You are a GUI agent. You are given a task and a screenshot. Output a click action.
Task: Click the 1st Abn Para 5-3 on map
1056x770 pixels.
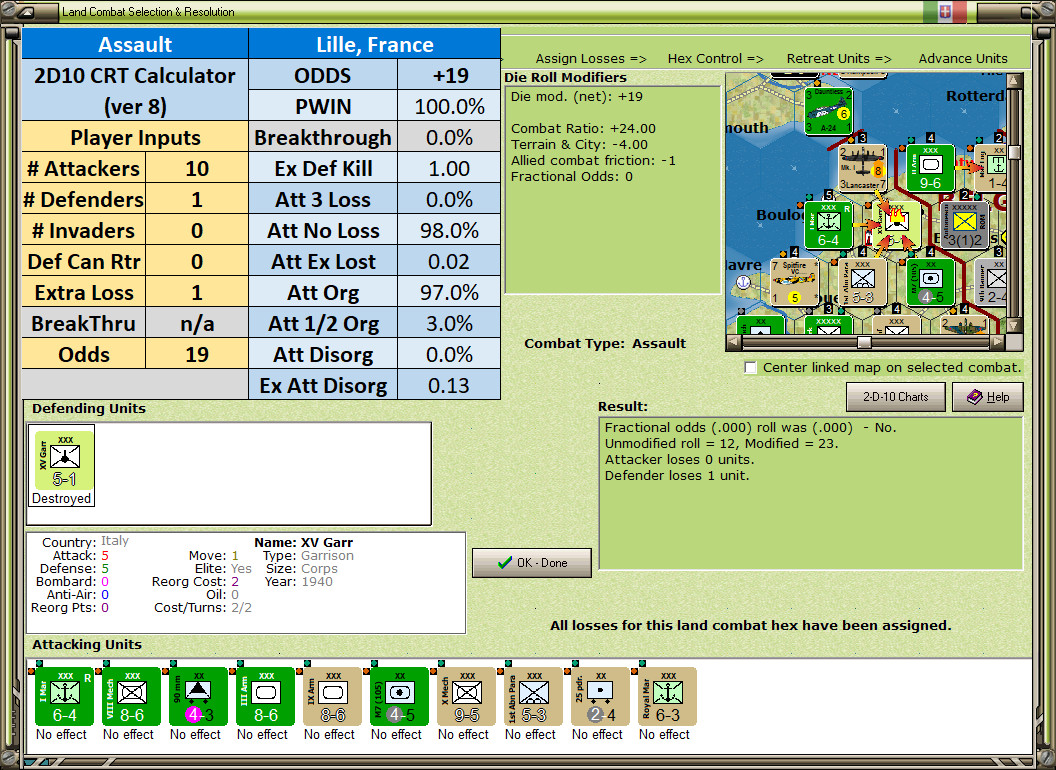(x=862, y=282)
